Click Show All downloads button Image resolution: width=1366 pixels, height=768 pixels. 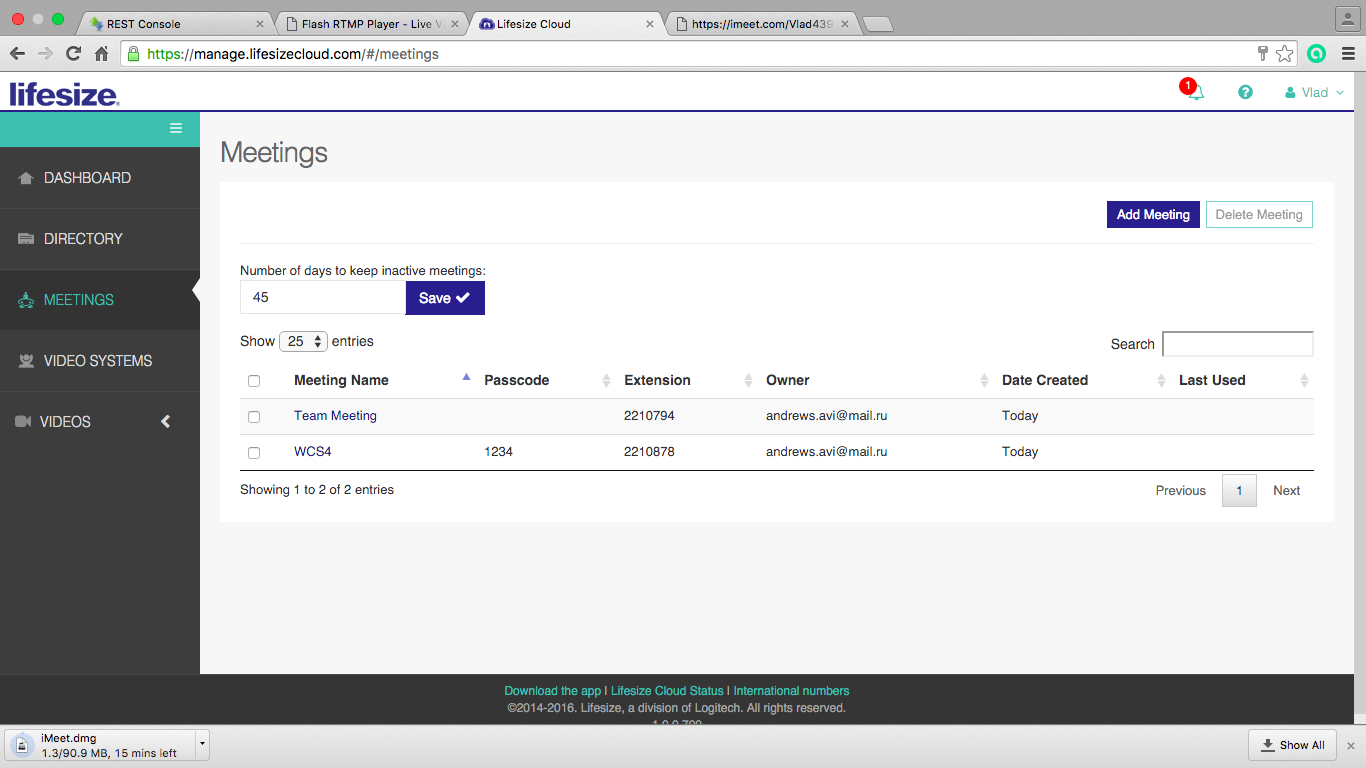(1292, 745)
